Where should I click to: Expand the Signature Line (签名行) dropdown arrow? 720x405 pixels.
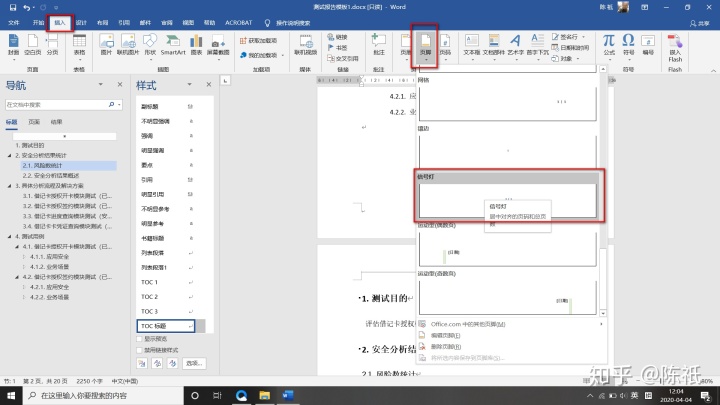584,37
